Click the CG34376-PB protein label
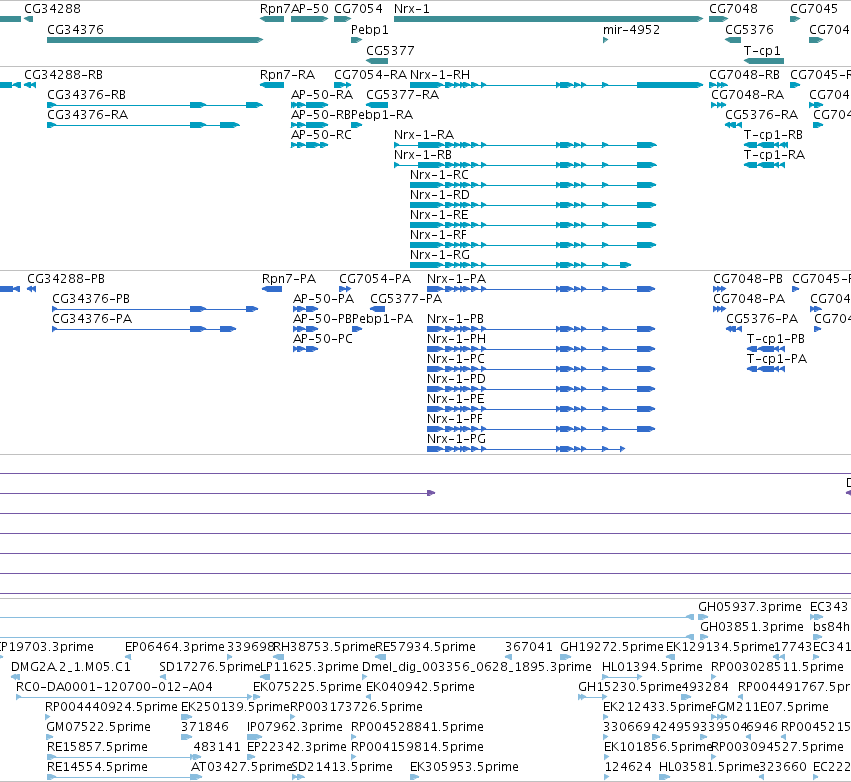The image size is (851, 782). click(x=91, y=299)
